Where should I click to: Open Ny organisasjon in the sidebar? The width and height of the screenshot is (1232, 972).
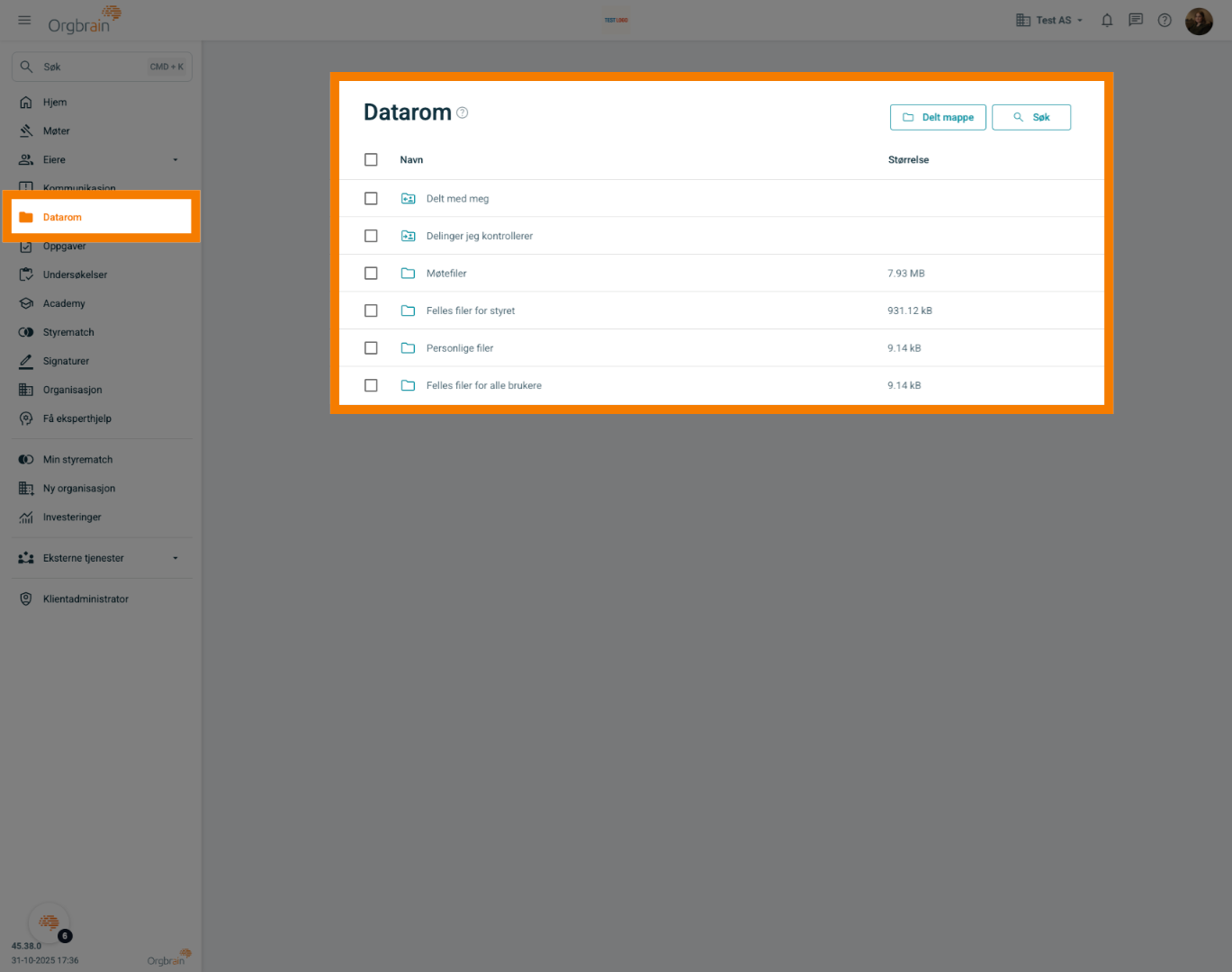102,489
